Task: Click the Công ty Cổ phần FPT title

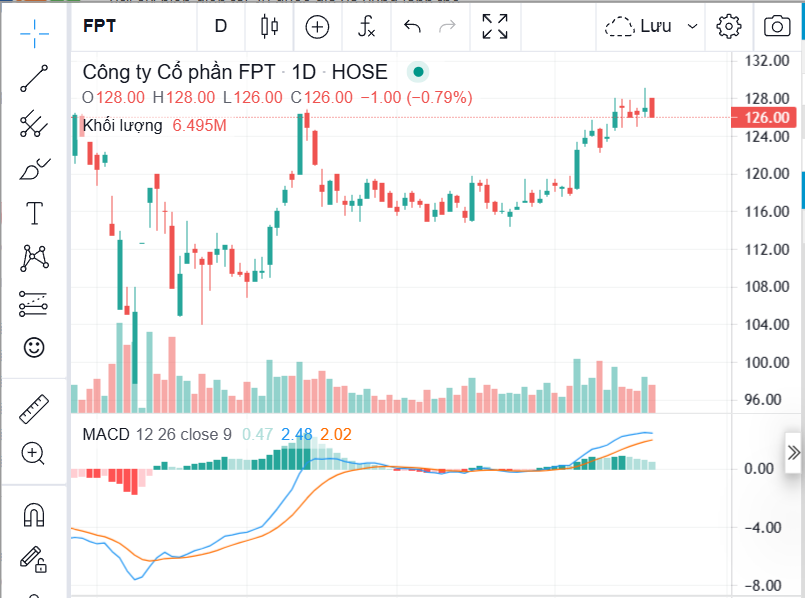Action: point(179,72)
